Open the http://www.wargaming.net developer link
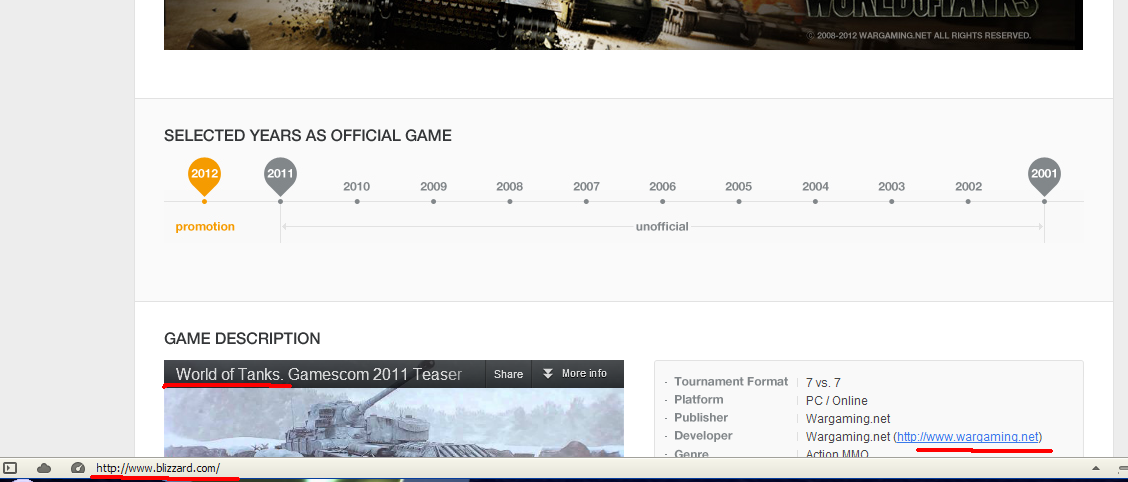Image resolution: width=1128 pixels, height=482 pixels. tap(968, 437)
